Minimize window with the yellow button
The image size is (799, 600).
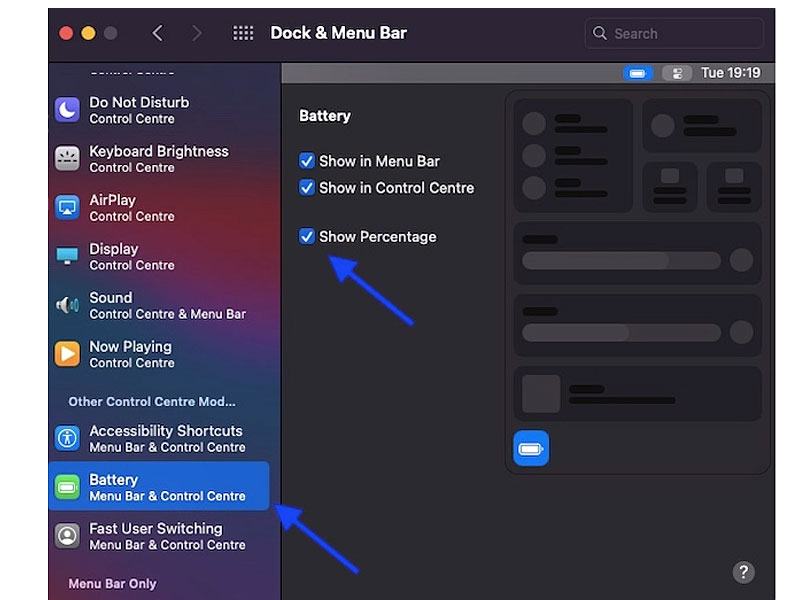88,34
